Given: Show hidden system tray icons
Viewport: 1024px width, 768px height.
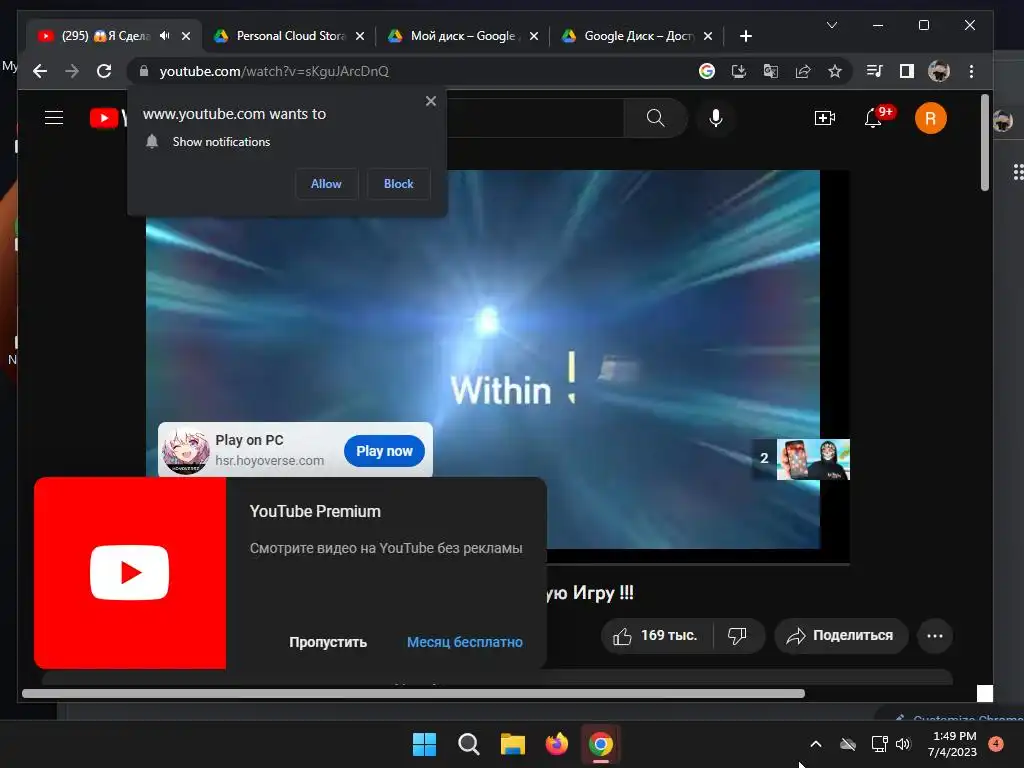Looking at the screenshot, I should (816, 744).
